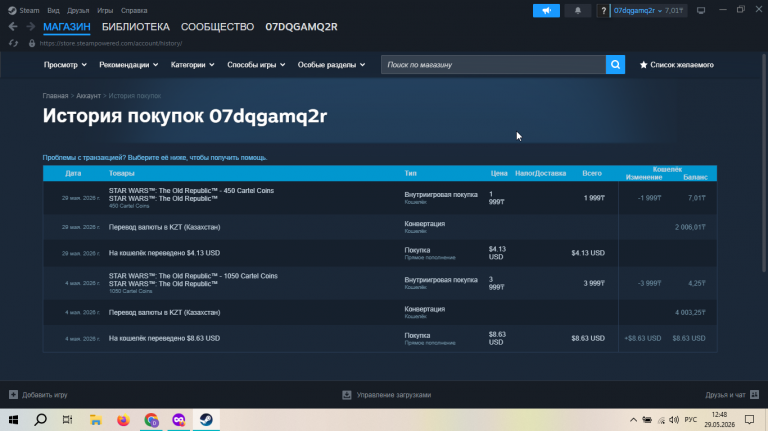Select the 4 003,25₸ conversion row
Screen dimensions: 768x431
pos(380,312)
